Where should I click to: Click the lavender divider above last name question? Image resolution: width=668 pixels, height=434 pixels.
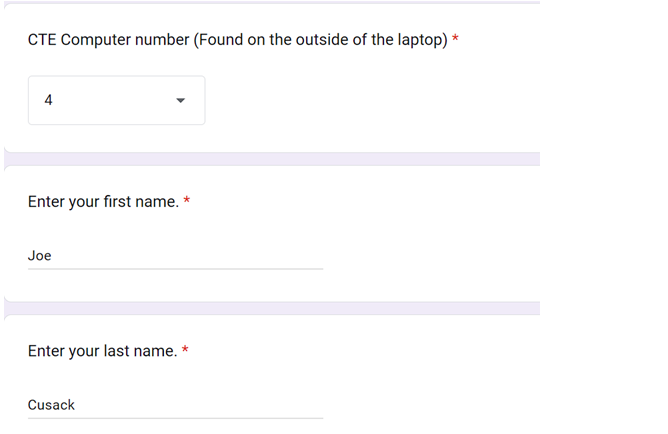pyautogui.click(x=272, y=308)
